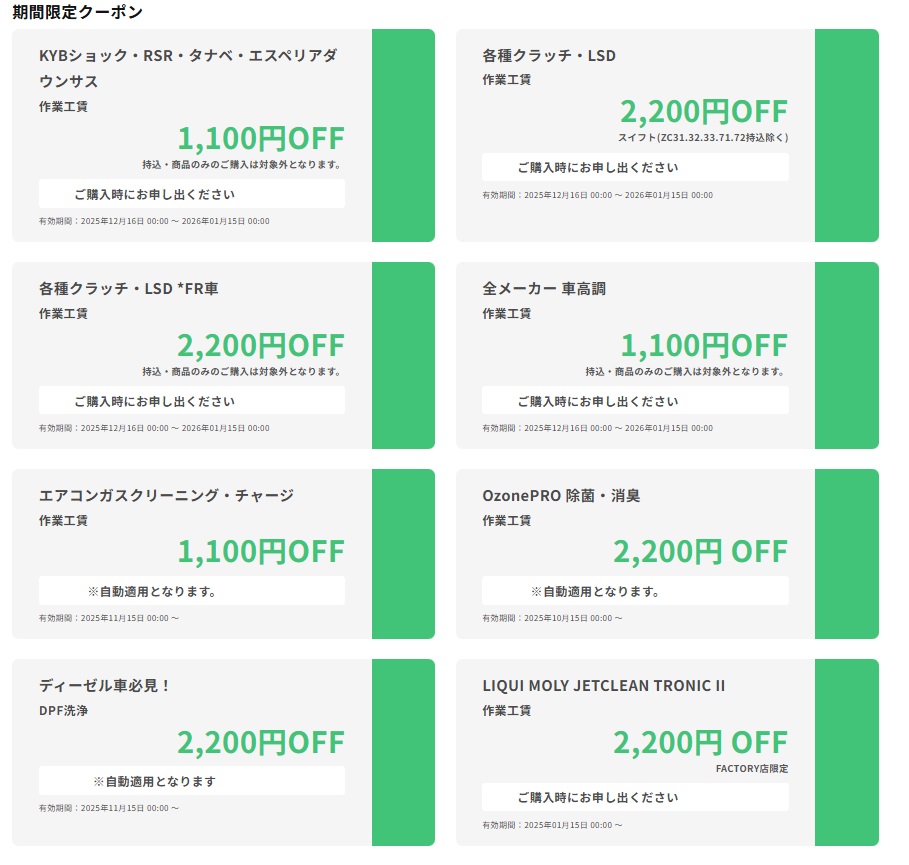This screenshot has width=909, height=865.
Task: Click ご購入時にお申し出ください box in the LIQUI MOLY coupon
Action: (x=635, y=797)
